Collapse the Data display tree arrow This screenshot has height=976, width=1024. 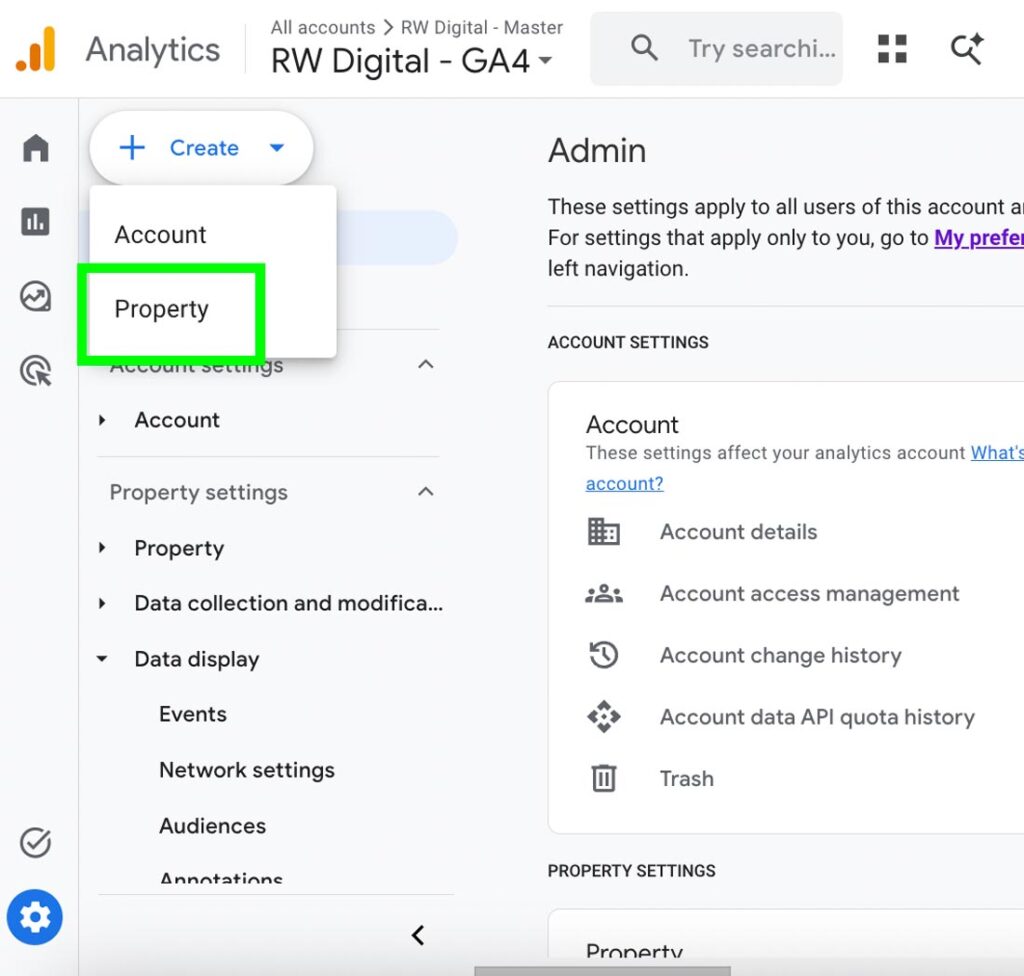(x=102, y=659)
